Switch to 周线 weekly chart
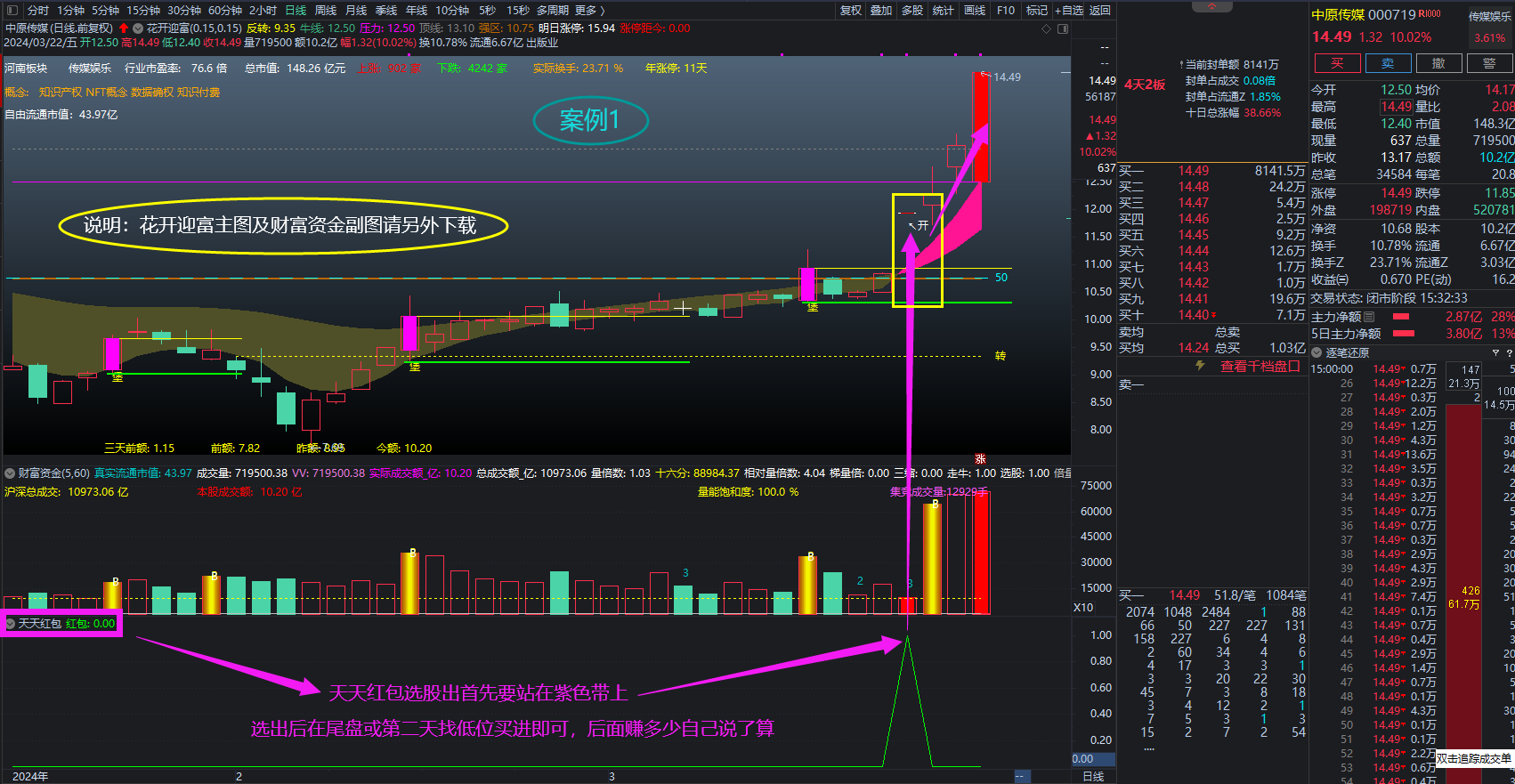This screenshot has width=1515, height=784. 326,10
